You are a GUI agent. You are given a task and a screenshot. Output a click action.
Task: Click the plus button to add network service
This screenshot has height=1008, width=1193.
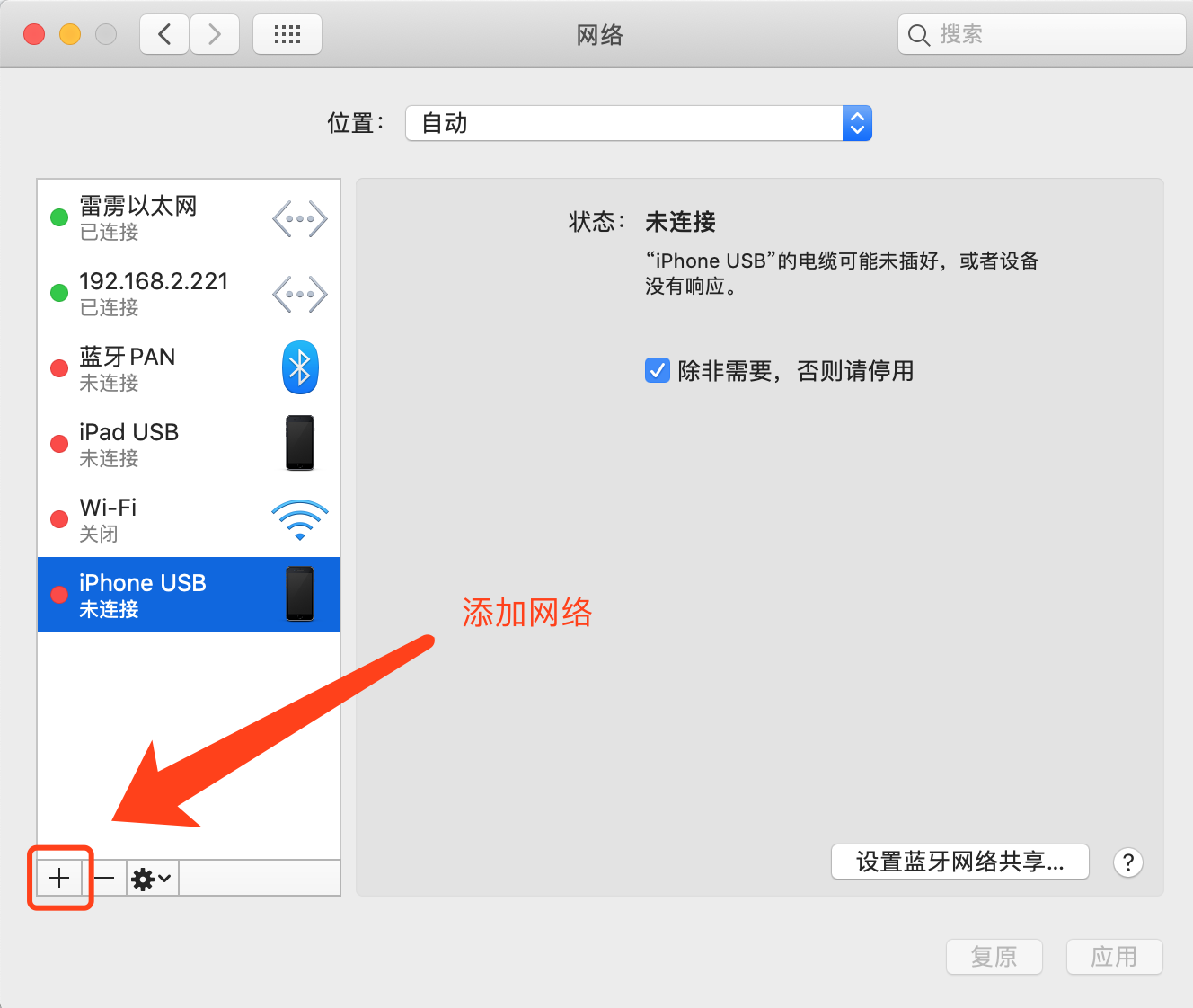point(59,878)
